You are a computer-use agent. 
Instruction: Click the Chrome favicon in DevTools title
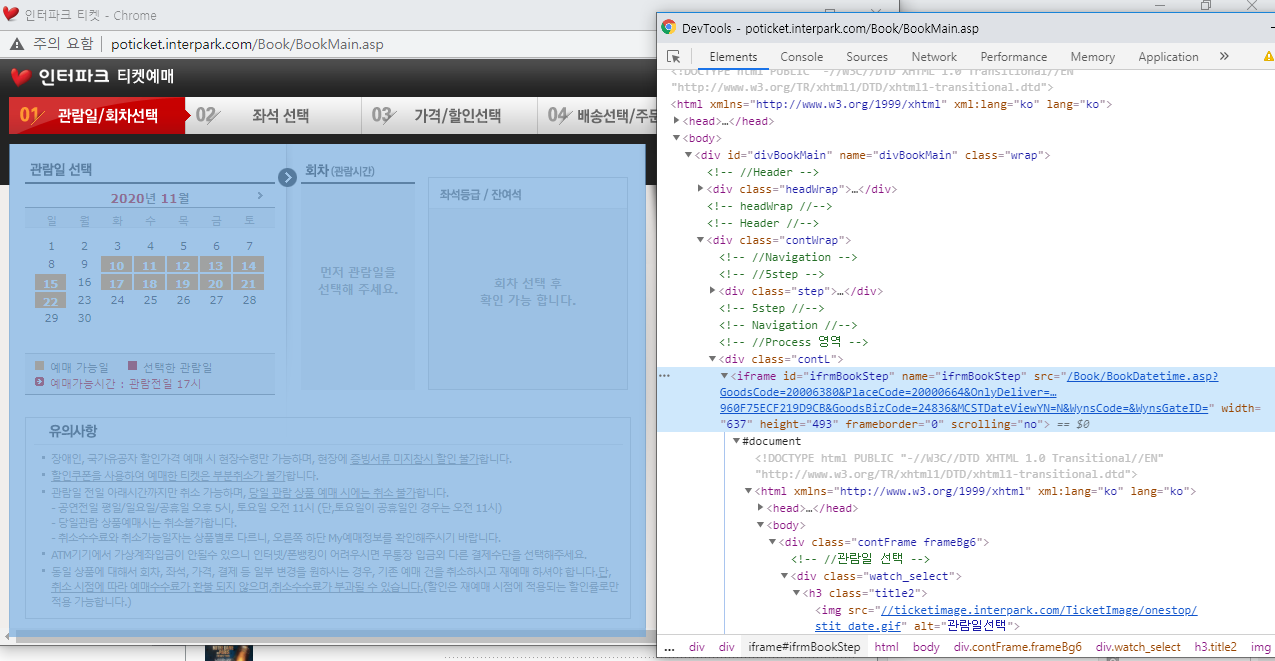click(x=668, y=28)
